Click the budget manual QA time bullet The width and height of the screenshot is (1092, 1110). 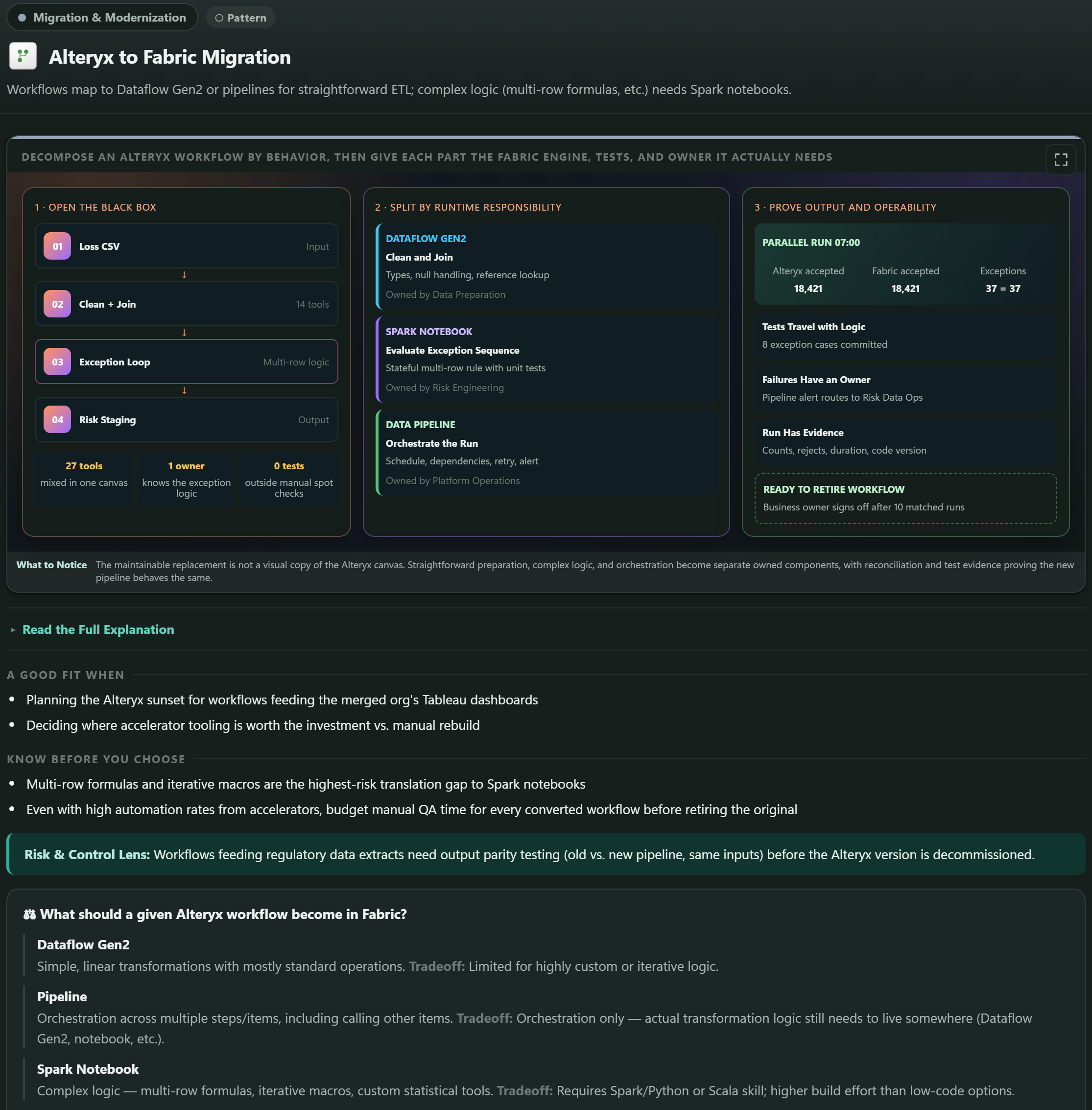point(412,809)
